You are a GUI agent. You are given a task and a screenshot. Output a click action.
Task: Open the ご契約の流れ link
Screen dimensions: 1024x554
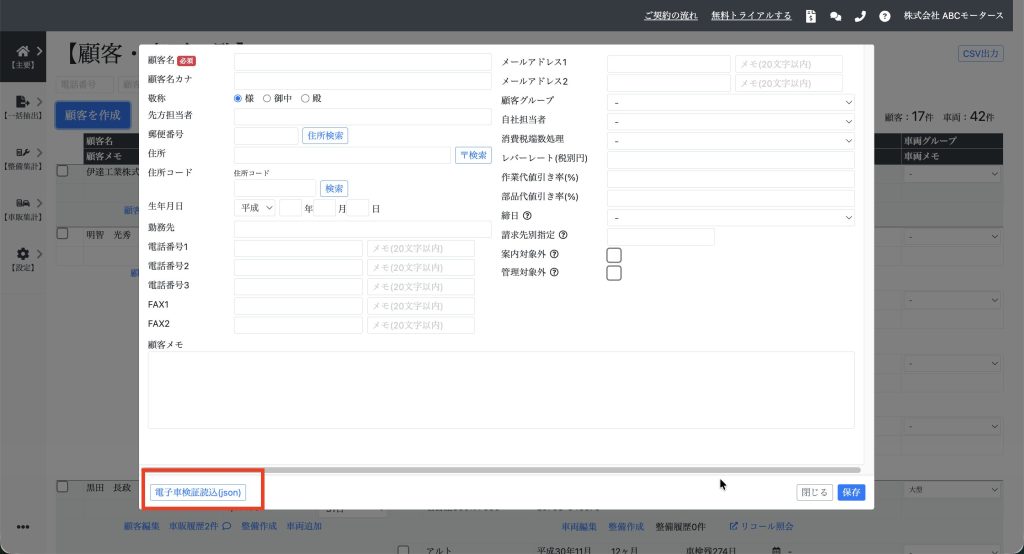pos(671,16)
